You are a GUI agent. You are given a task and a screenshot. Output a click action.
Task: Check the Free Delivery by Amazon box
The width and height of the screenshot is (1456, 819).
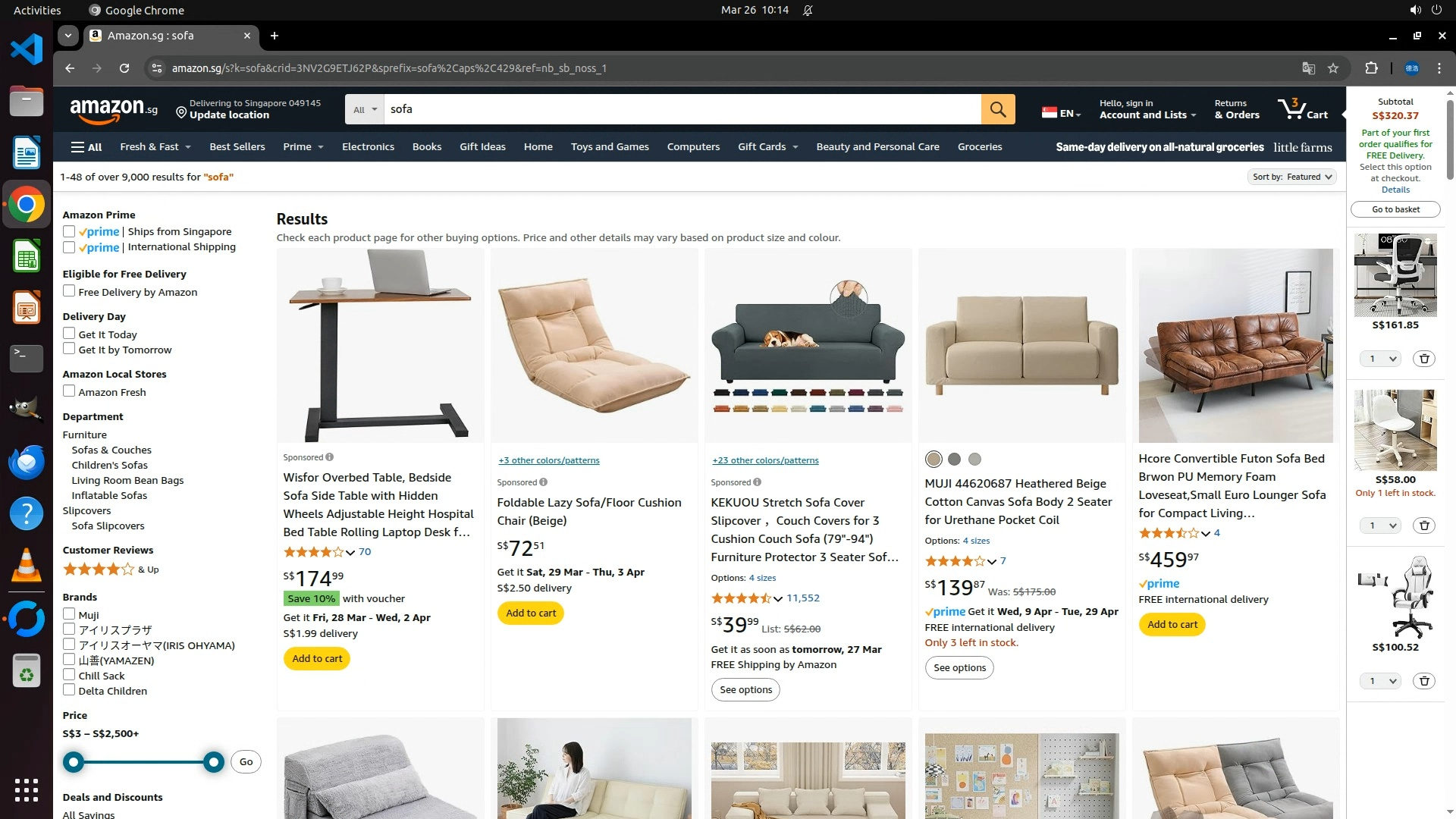[x=69, y=291]
